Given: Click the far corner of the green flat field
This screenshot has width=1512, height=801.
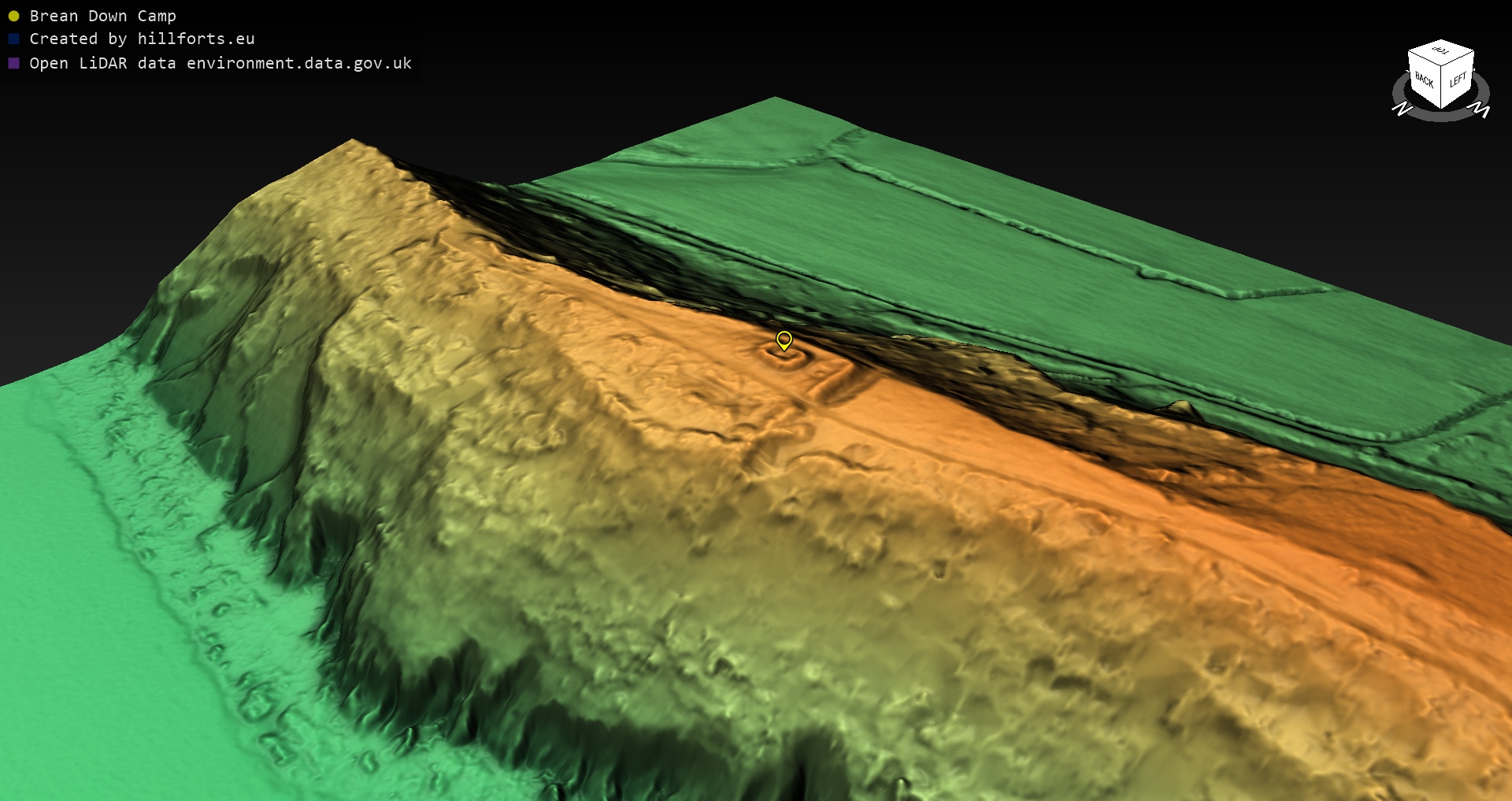Looking at the screenshot, I should tap(776, 98).
